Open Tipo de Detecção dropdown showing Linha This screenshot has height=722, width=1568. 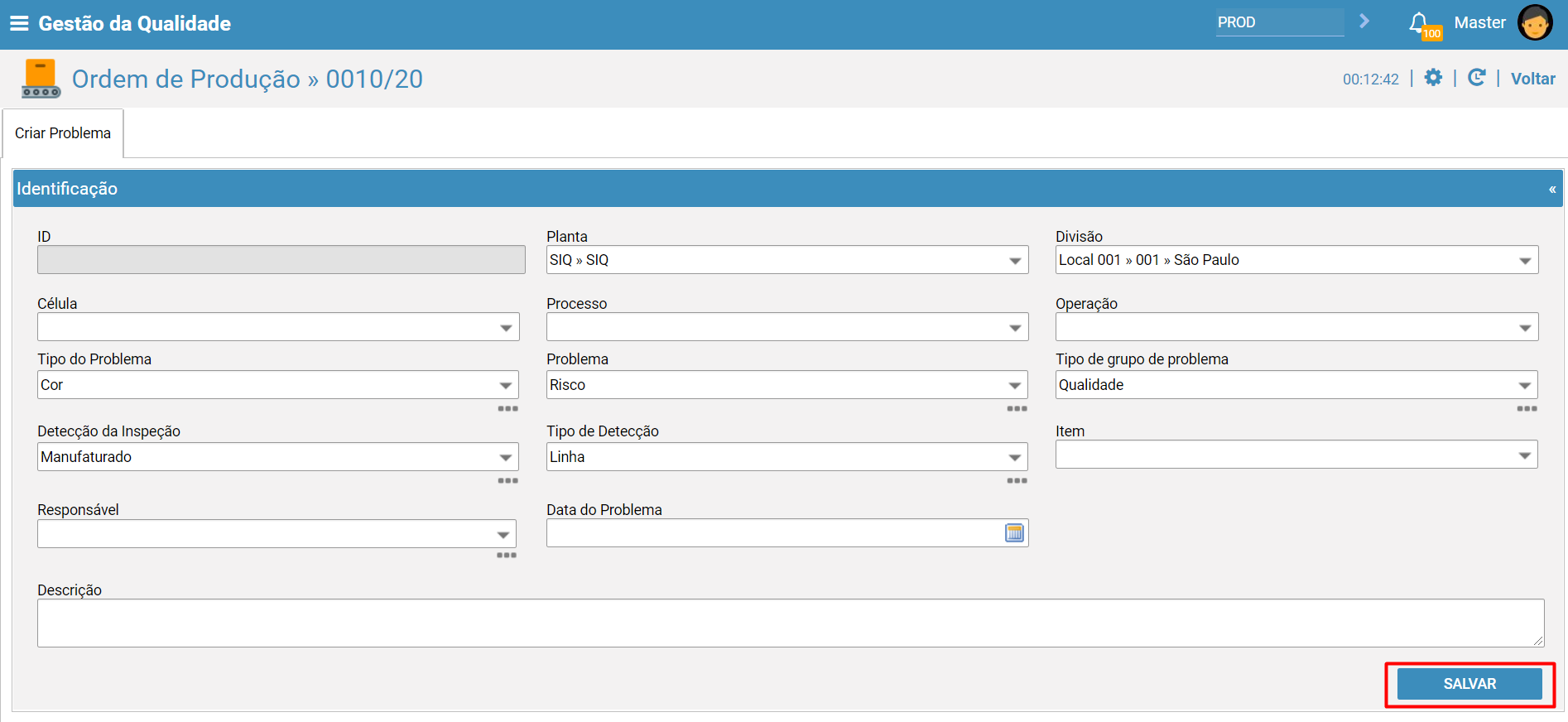(x=787, y=457)
